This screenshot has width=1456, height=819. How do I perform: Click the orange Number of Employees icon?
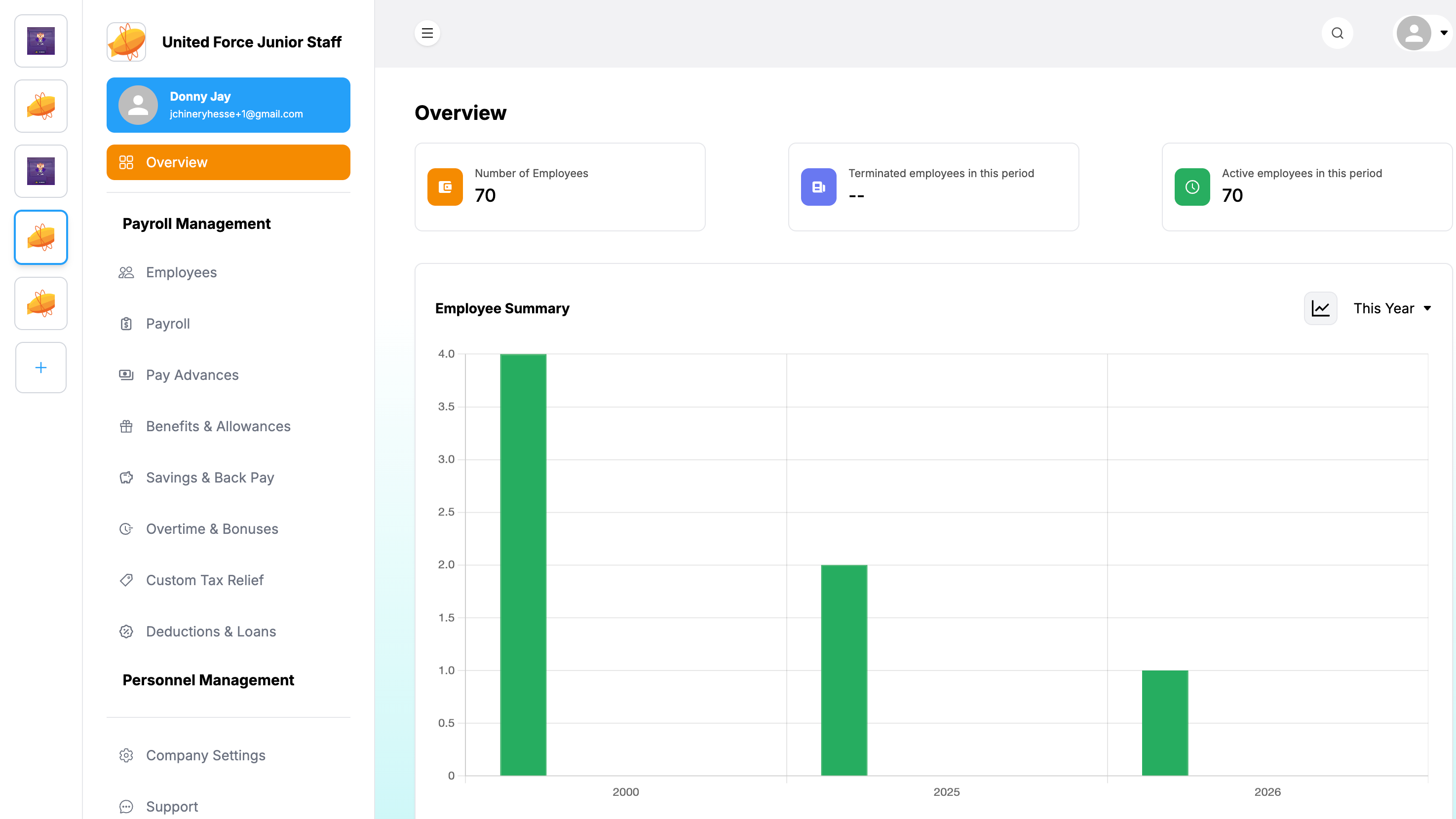coord(445,187)
